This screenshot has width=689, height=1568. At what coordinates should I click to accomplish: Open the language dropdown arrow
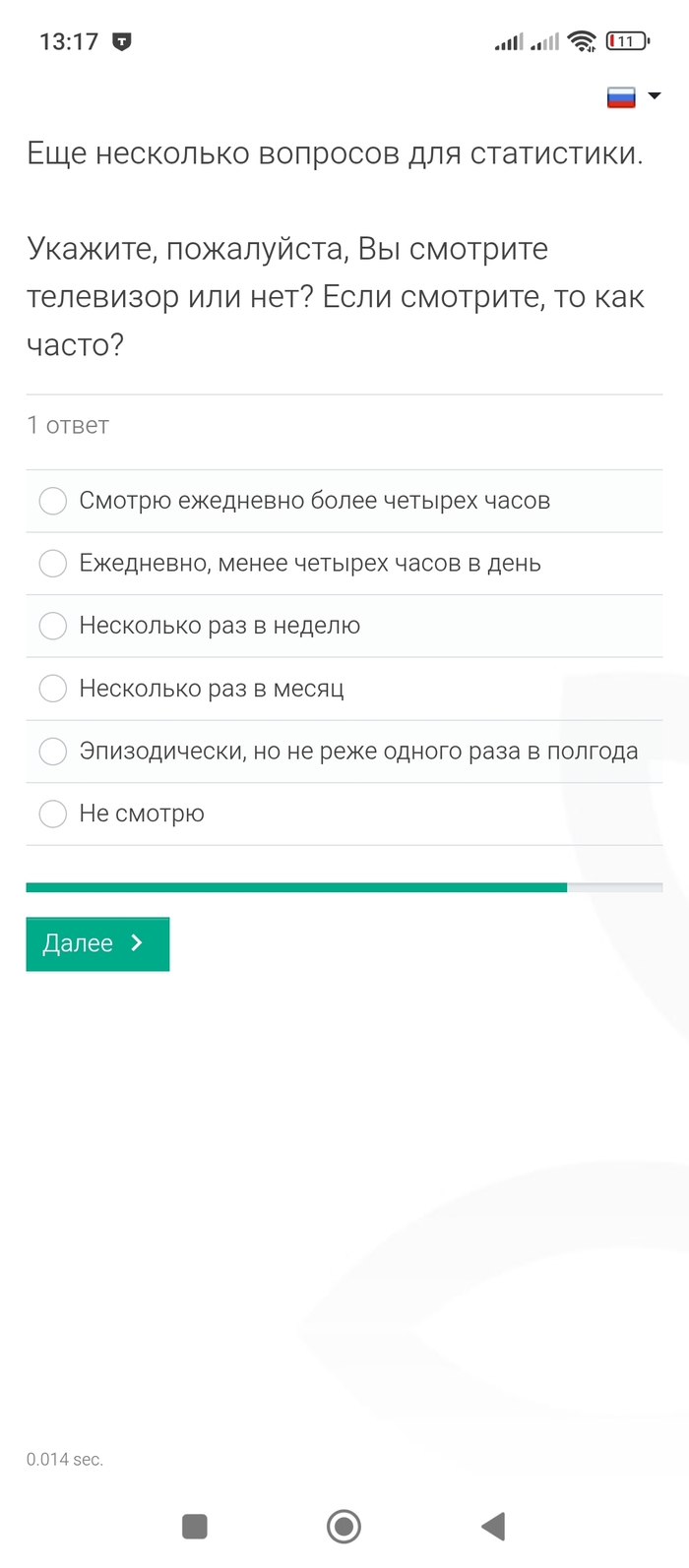coord(655,96)
